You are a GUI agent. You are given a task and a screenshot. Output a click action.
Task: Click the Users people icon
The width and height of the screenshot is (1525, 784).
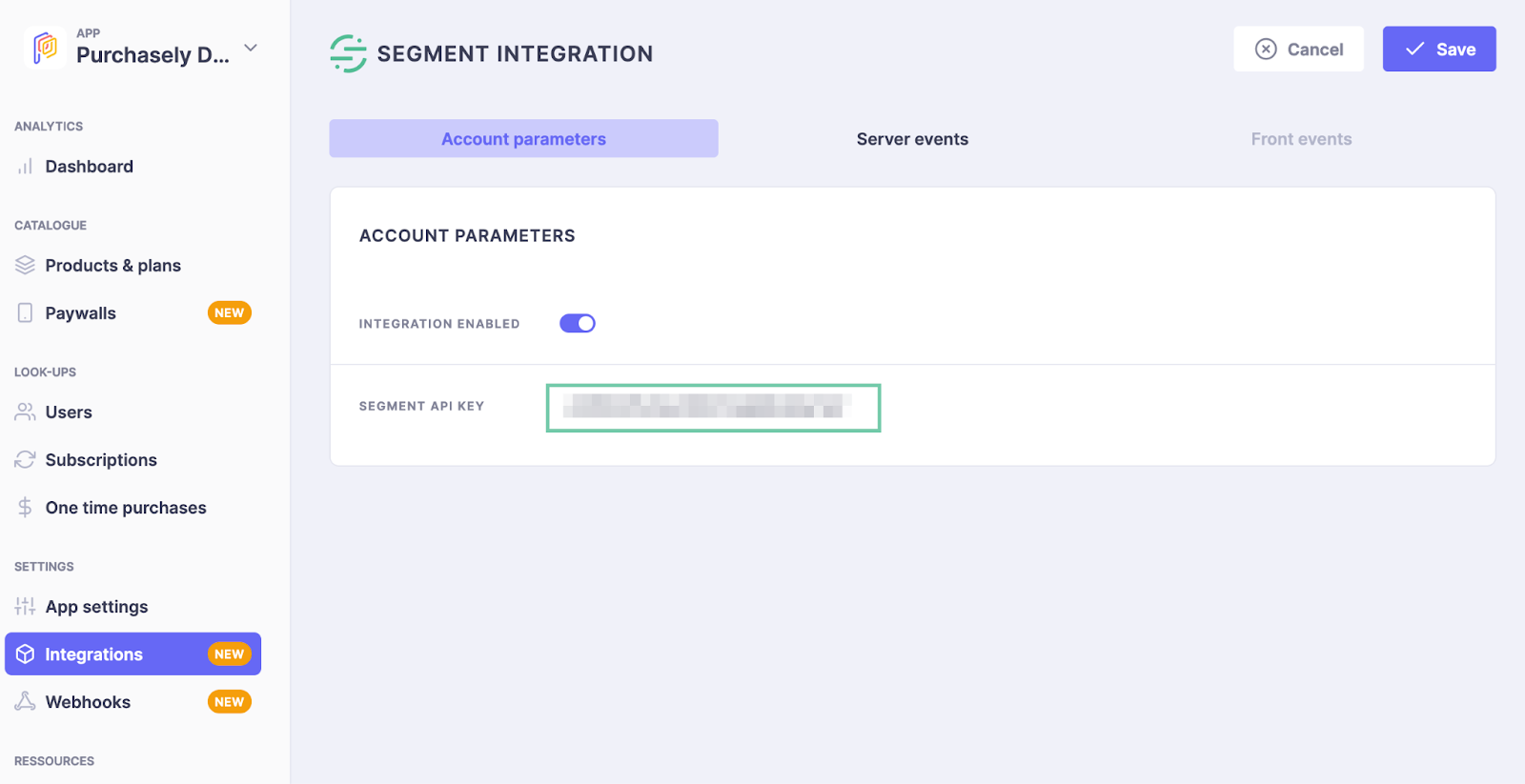(x=25, y=412)
